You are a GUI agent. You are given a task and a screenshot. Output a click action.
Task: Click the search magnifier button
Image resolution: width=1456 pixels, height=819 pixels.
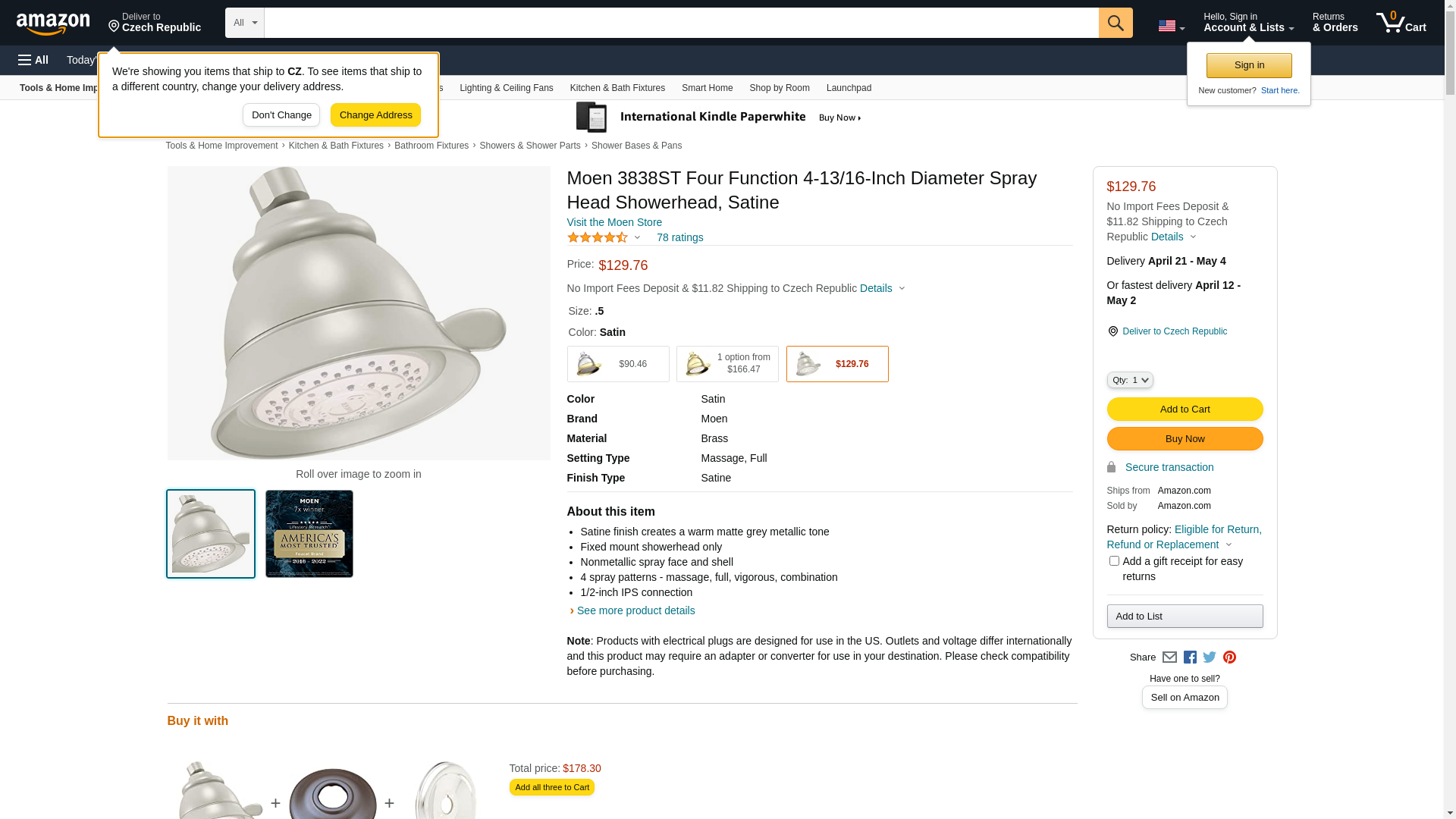[1115, 23]
